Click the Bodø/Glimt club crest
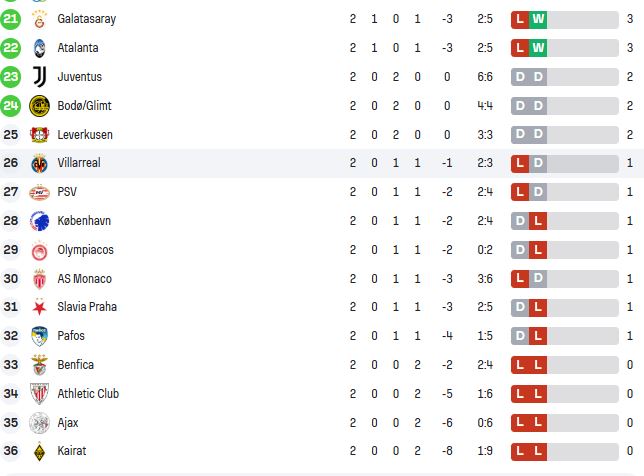 [x=40, y=106]
